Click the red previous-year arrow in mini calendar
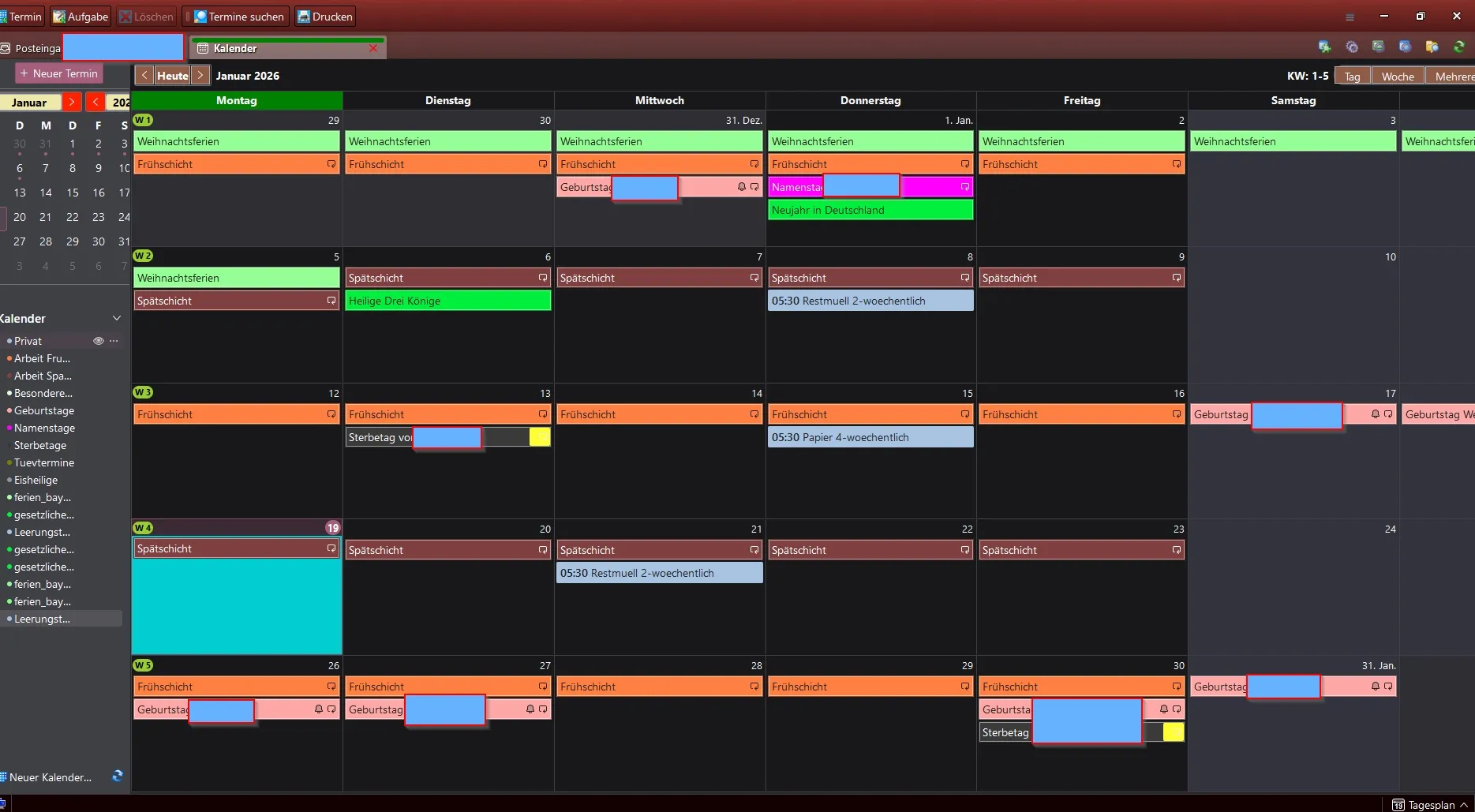The image size is (1475, 812). (x=95, y=102)
